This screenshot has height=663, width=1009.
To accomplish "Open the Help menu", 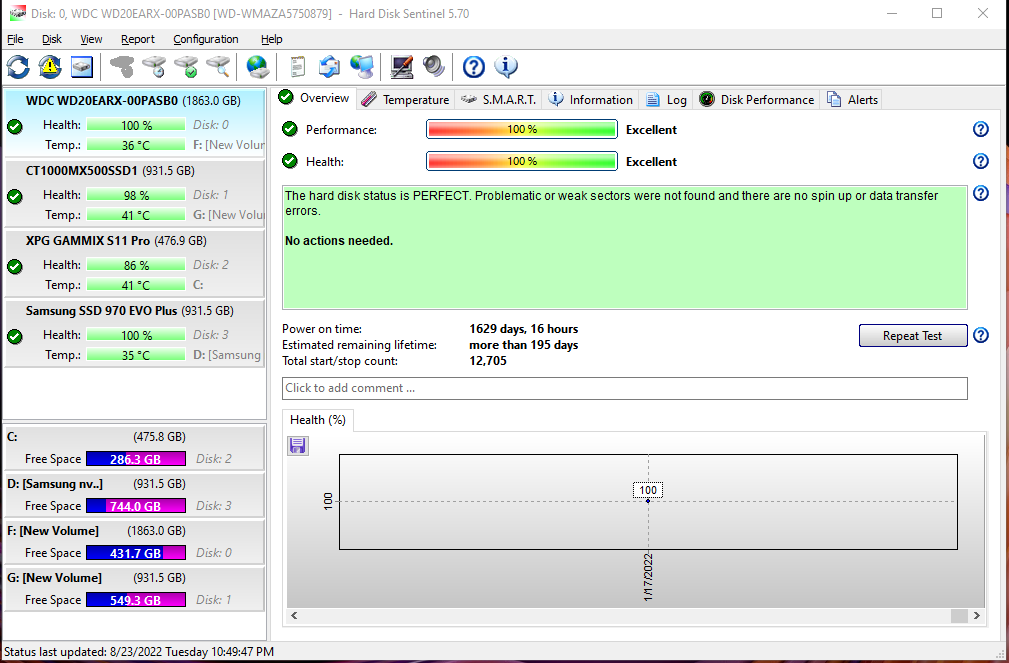I will click(272, 39).
